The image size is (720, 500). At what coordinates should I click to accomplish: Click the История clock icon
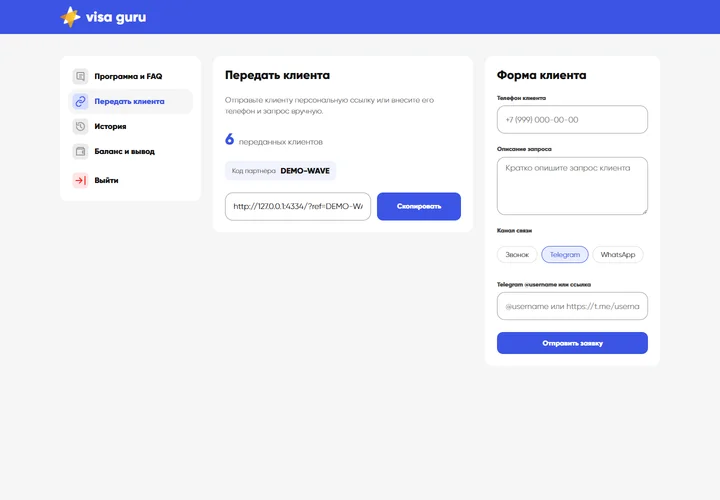pyautogui.click(x=80, y=126)
